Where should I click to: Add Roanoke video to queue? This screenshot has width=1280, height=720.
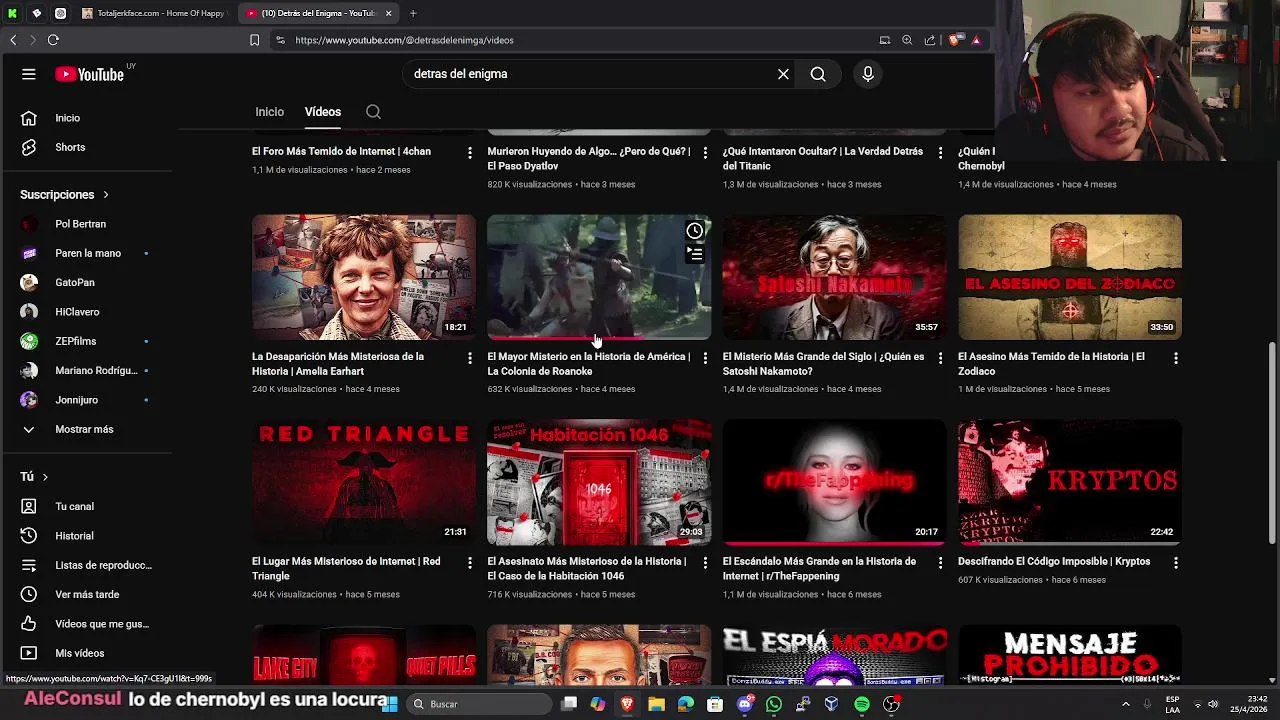[x=695, y=254]
